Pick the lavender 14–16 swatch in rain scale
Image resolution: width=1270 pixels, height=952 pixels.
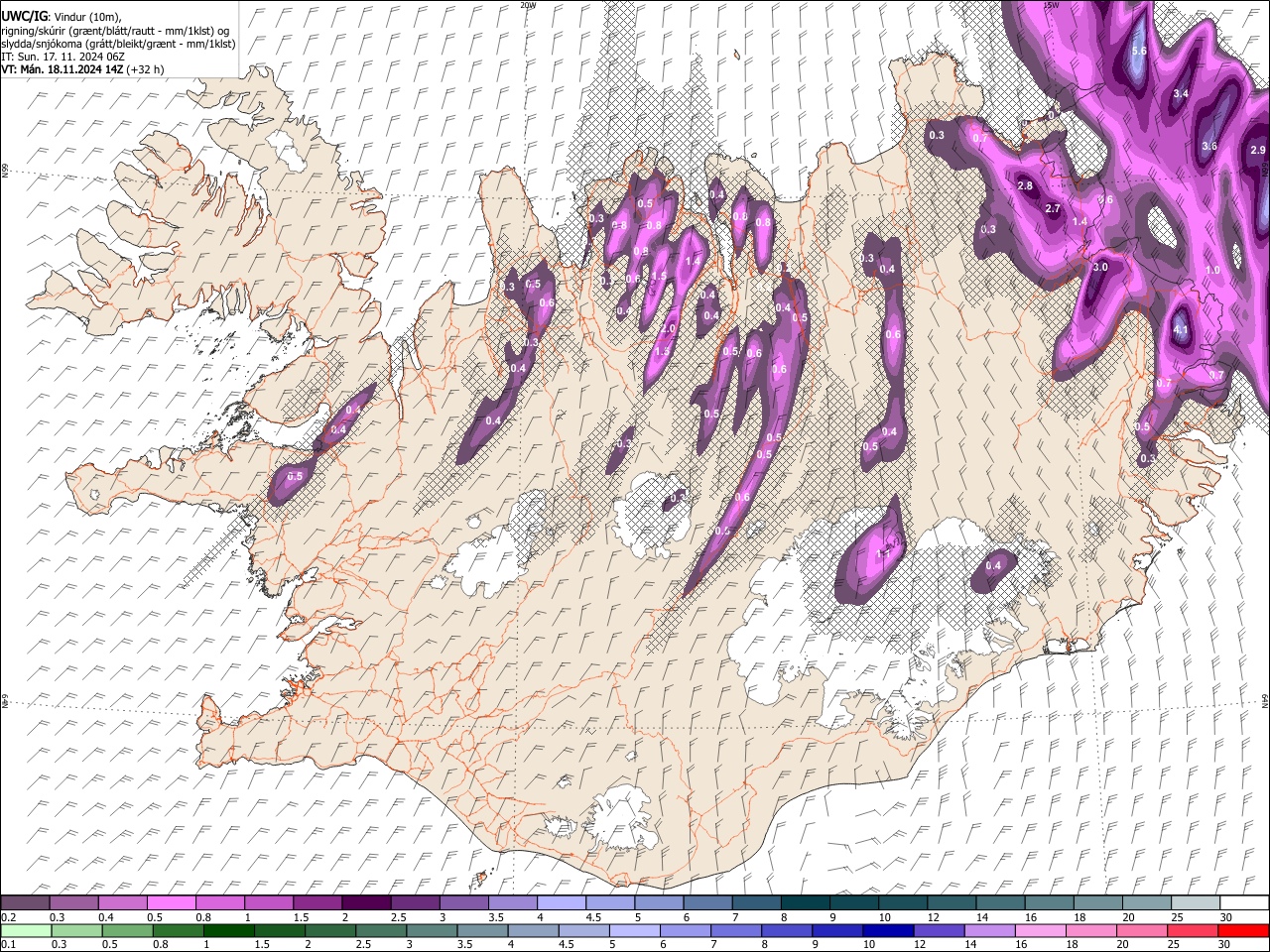tap(989, 930)
